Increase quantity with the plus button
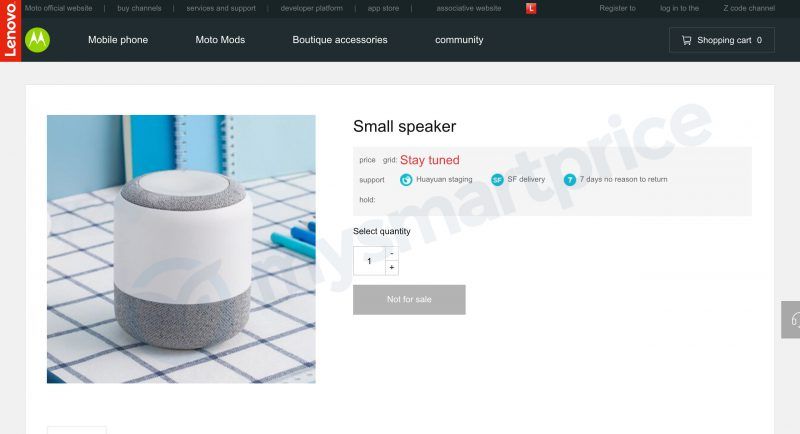800x434 pixels. (392, 268)
